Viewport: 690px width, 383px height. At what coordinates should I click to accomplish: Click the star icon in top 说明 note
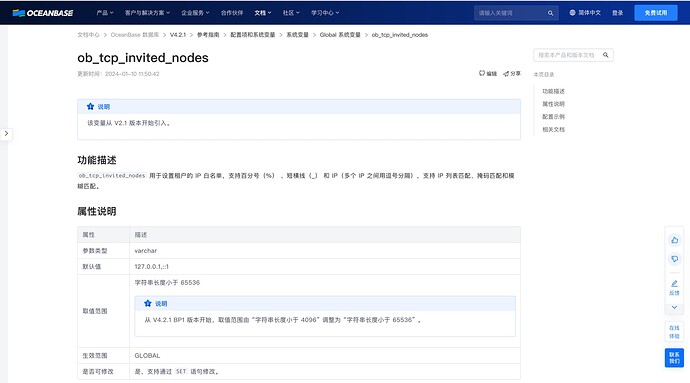click(90, 107)
